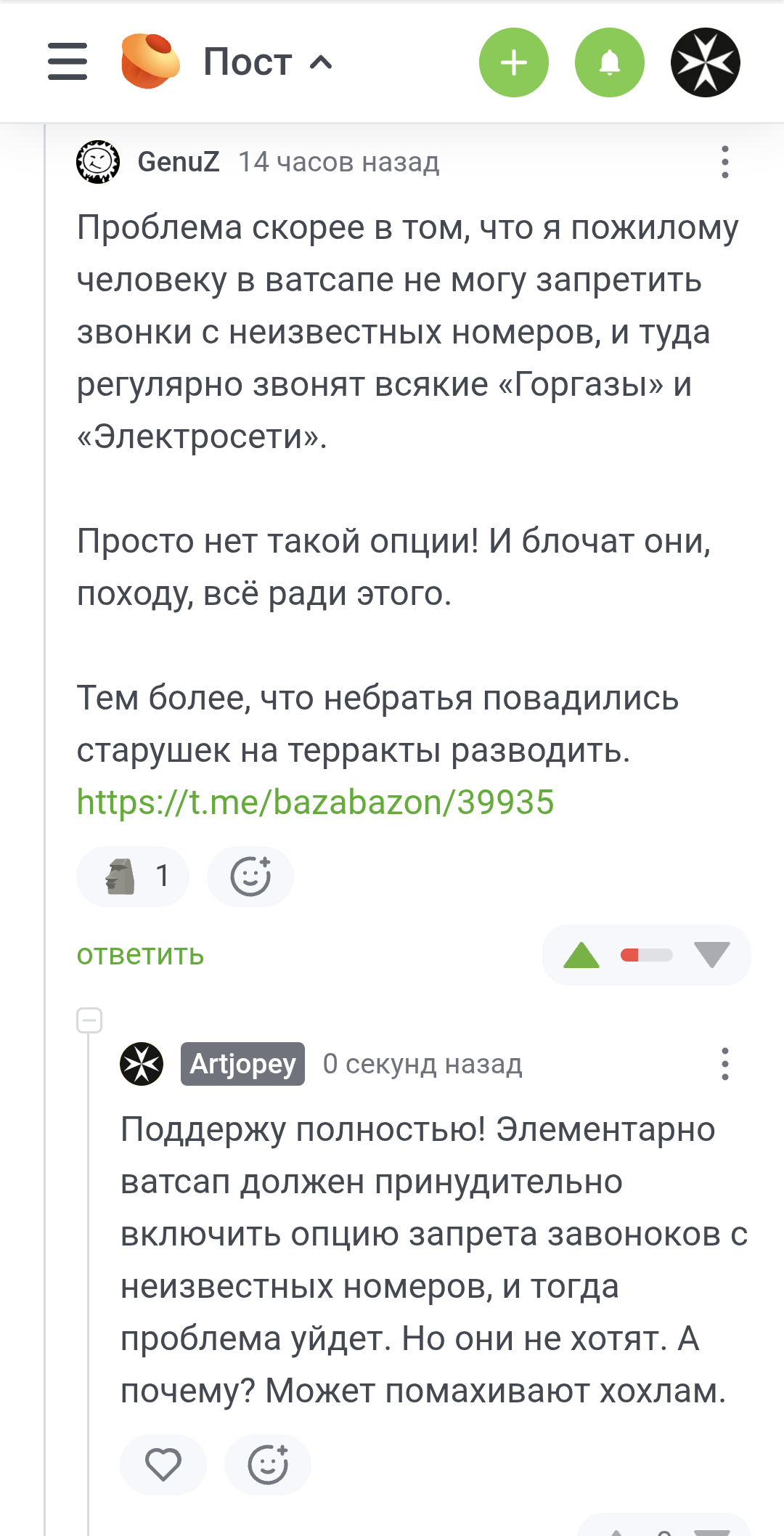This screenshot has height=1536, width=784.
Task: Expand the Пост title dropdown
Action: point(267,62)
